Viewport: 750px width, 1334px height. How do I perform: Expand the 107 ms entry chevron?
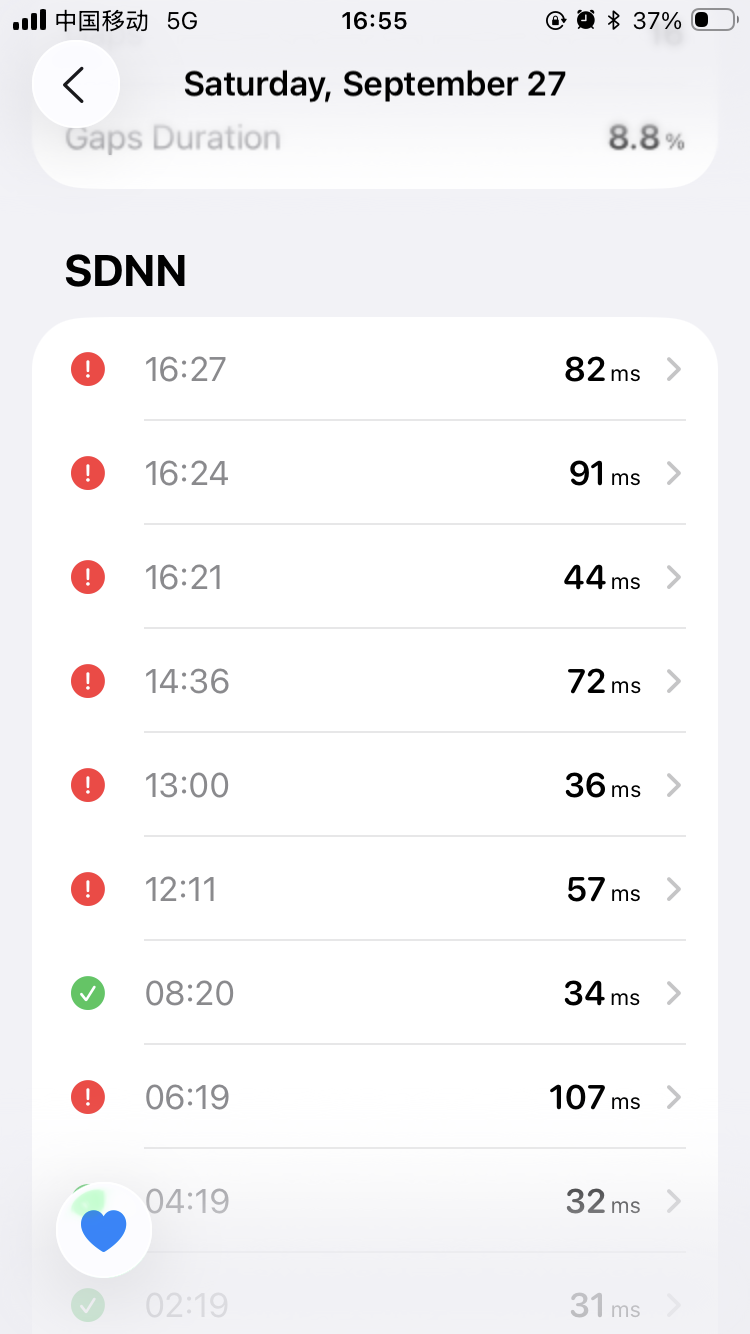tap(674, 1098)
